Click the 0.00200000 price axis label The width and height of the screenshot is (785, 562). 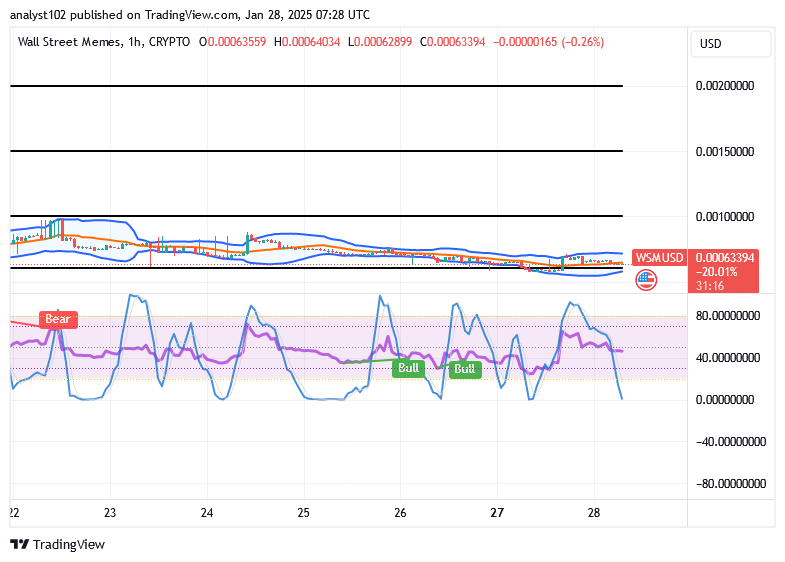point(725,86)
